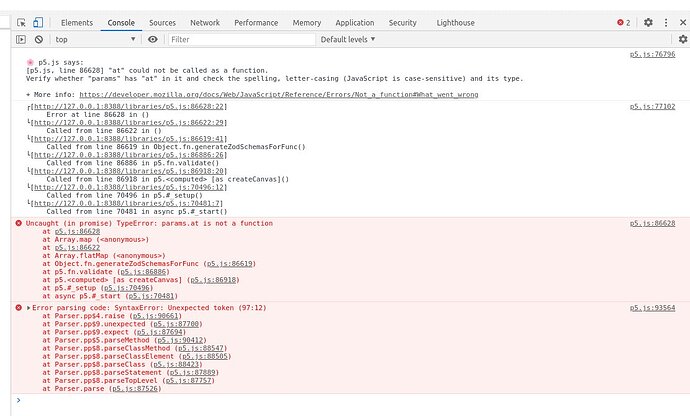Open stack link p5.js:70496:12
690x416 pixels.
129,187
